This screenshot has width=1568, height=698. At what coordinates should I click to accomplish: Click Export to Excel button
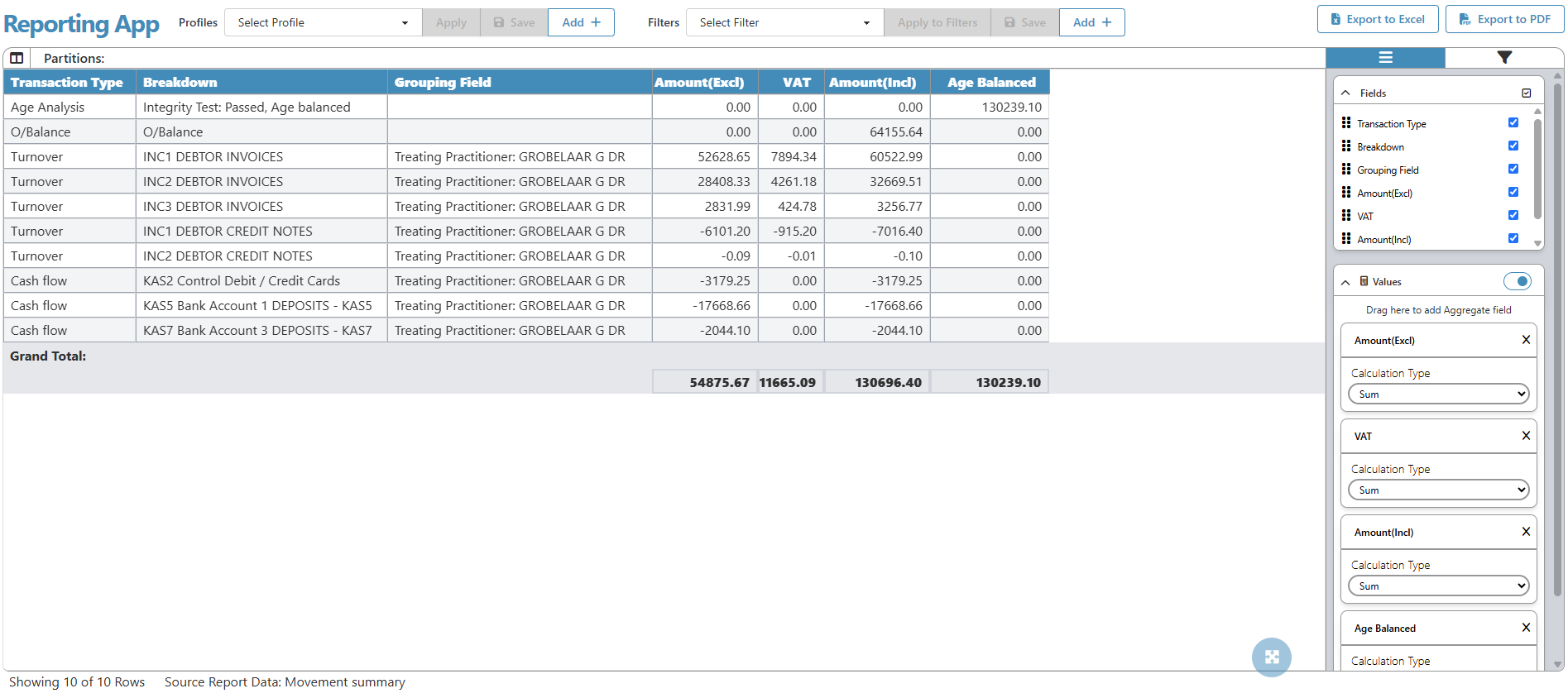pos(1377,19)
